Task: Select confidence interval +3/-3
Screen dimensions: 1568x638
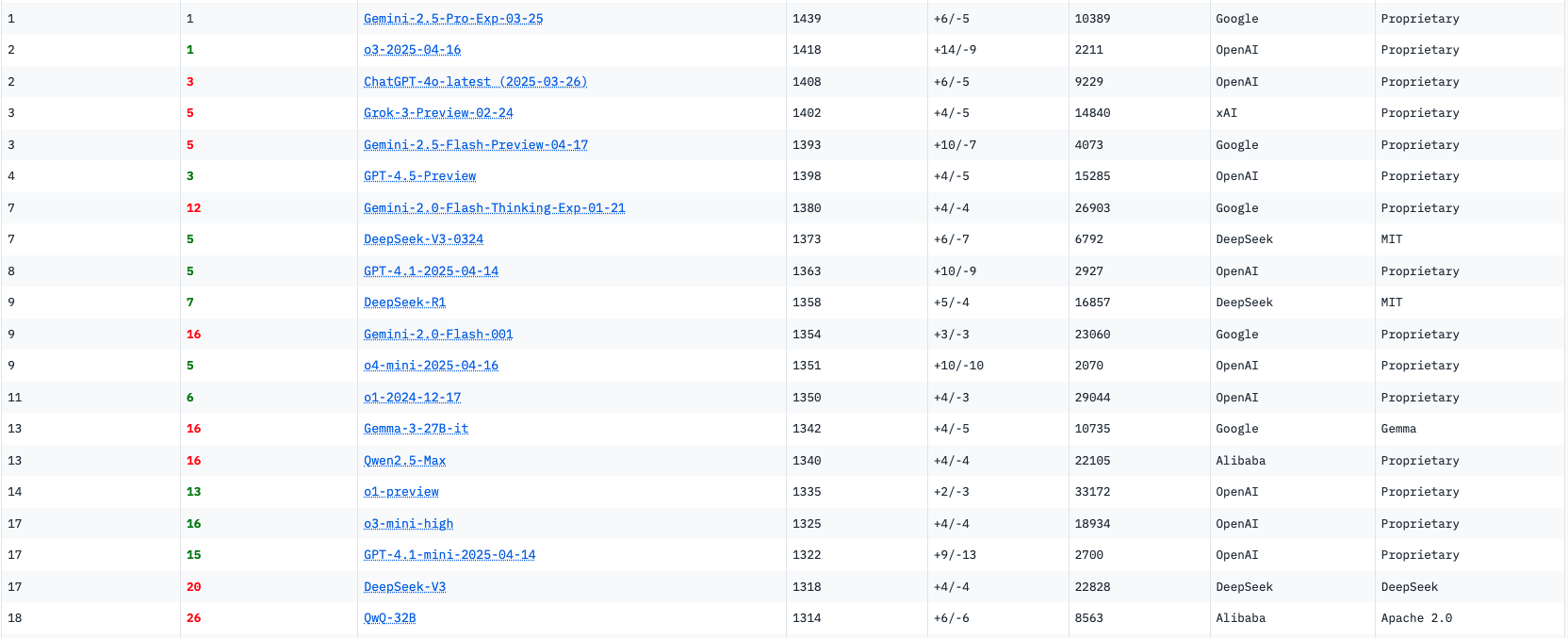Action: [x=952, y=335]
